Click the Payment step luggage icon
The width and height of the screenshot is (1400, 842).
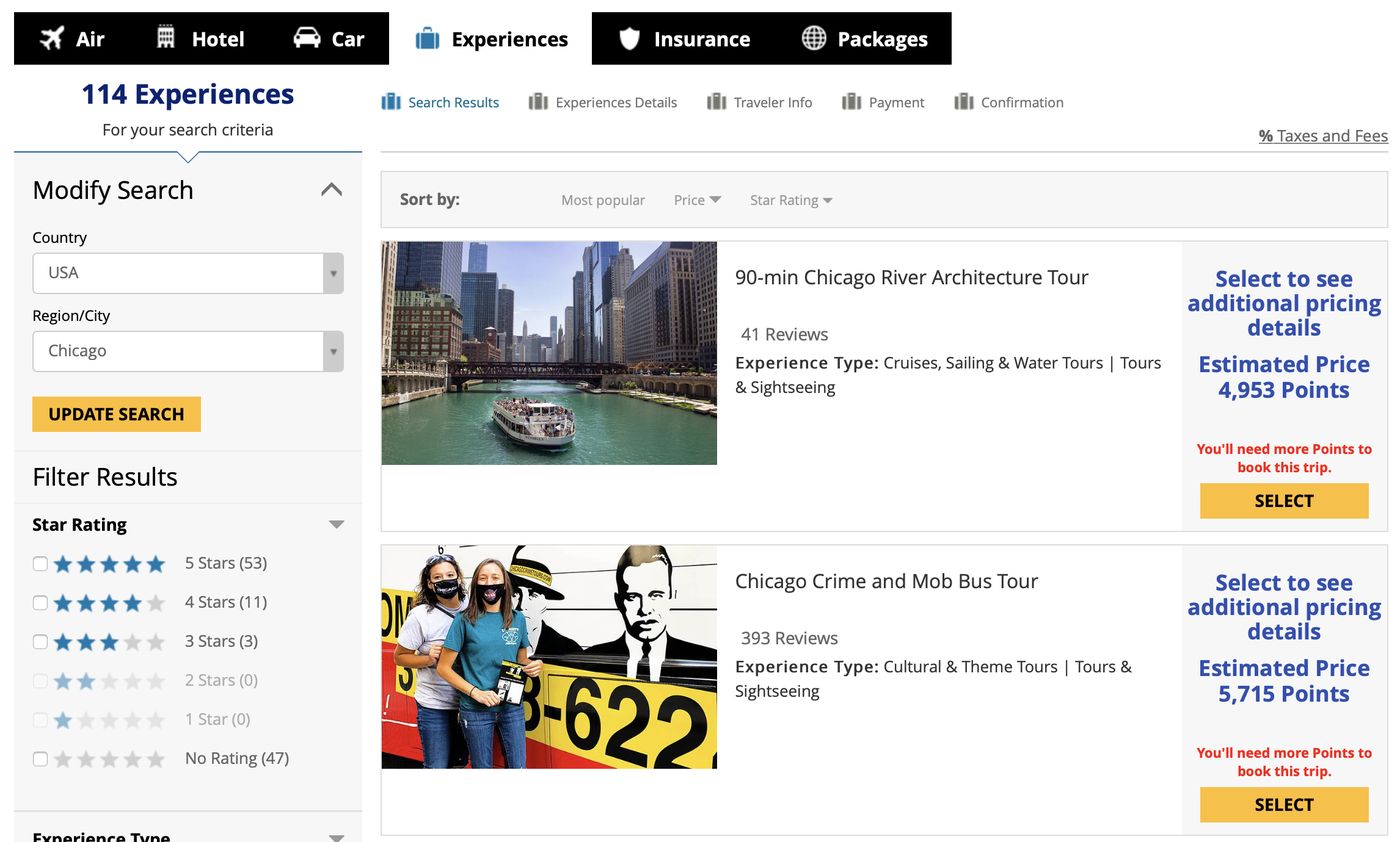pos(851,102)
